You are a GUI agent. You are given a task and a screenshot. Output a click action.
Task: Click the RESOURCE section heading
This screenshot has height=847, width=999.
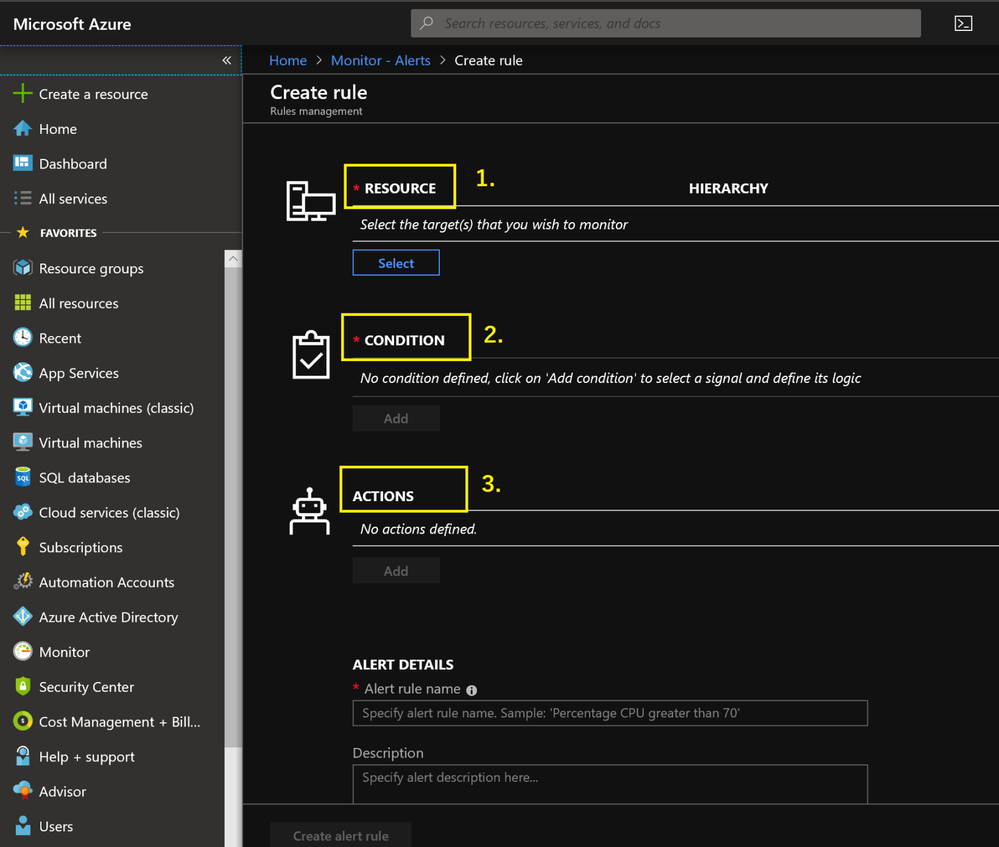pyautogui.click(x=400, y=188)
